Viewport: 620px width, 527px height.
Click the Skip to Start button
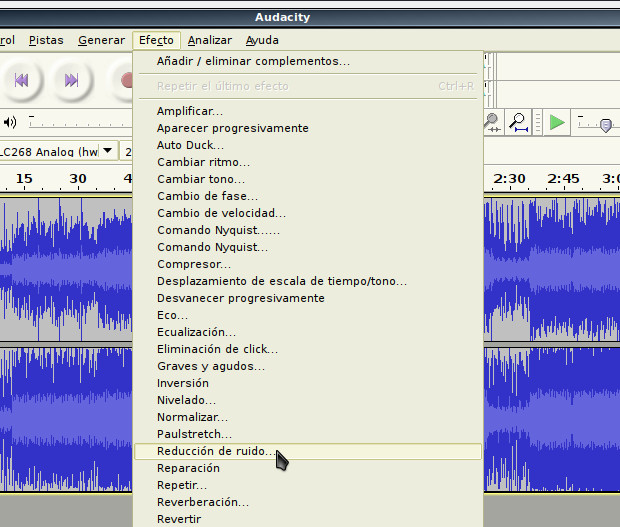pos(21,80)
